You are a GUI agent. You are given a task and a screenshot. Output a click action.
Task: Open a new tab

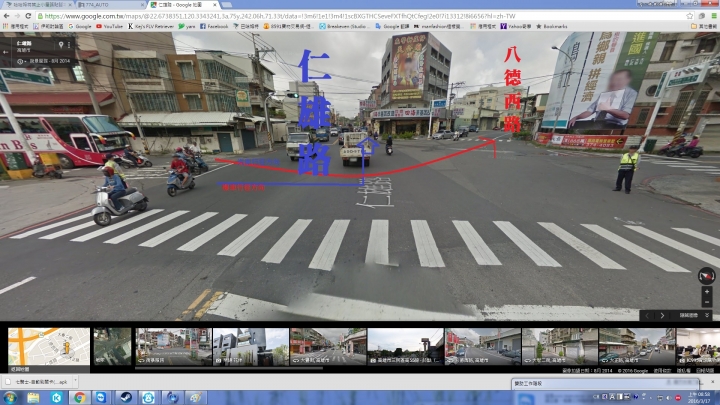coord(227,5)
